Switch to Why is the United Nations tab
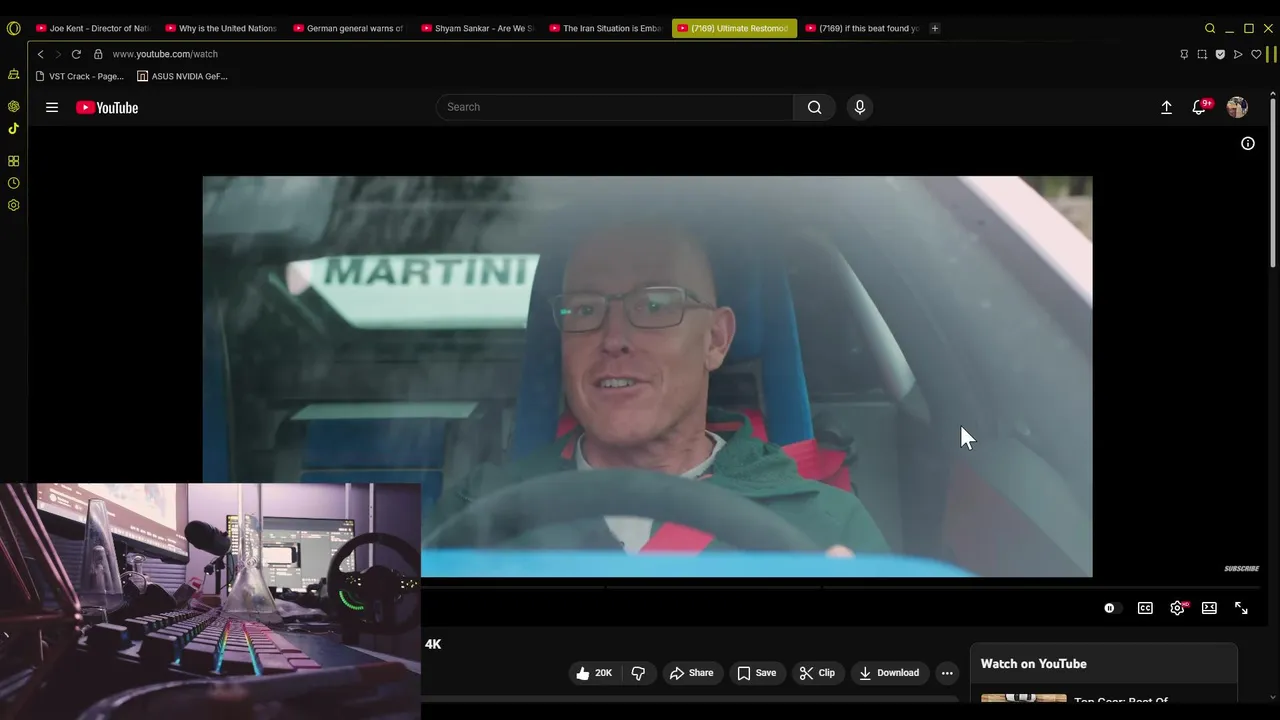Viewport: 1280px width, 720px height. [222, 28]
